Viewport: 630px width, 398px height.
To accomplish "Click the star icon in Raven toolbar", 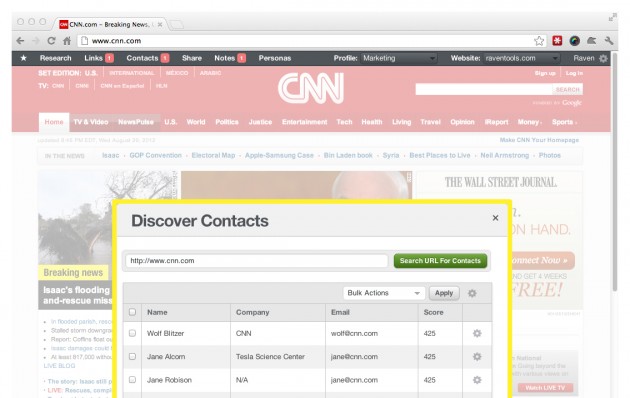I will point(24,58).
